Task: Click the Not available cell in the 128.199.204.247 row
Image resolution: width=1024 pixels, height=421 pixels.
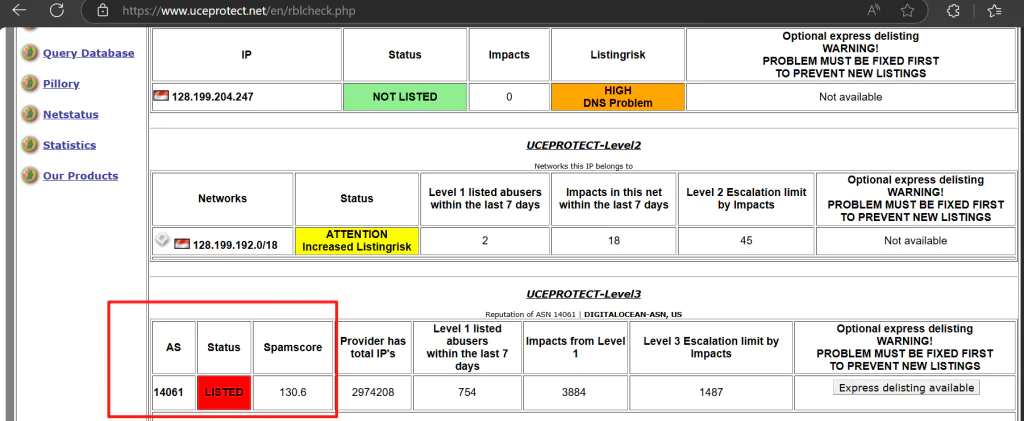Action: [850, 97]
